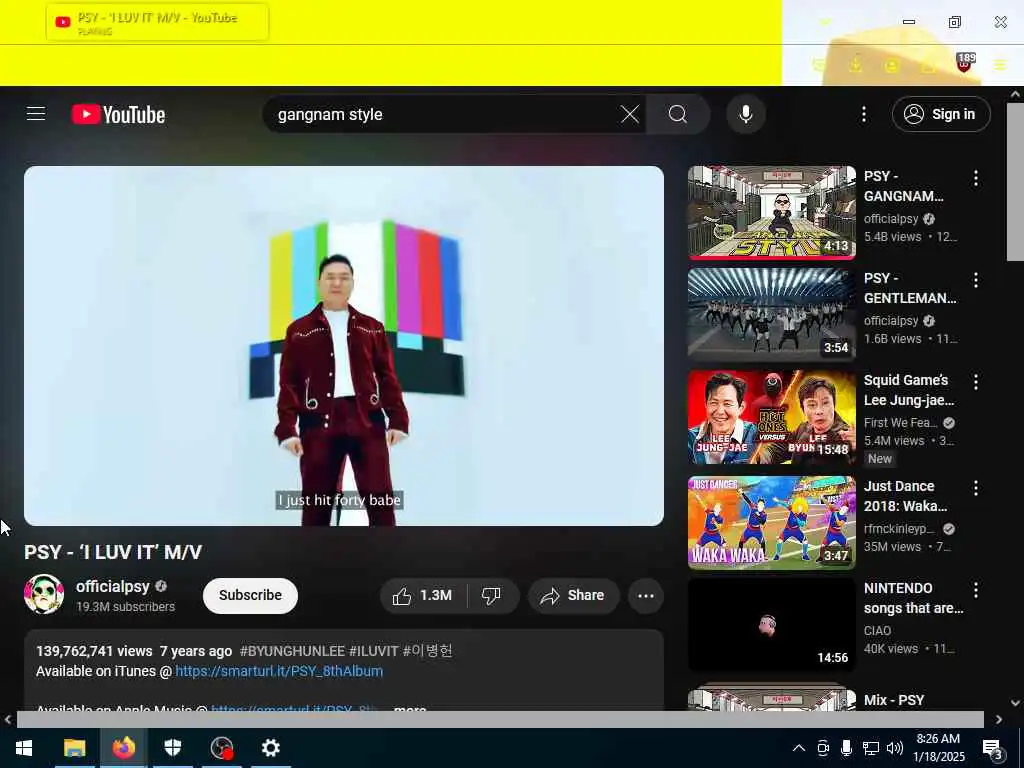Clear the search box with the X icon
1024x768 pixels.
click(x=630, y=114)
